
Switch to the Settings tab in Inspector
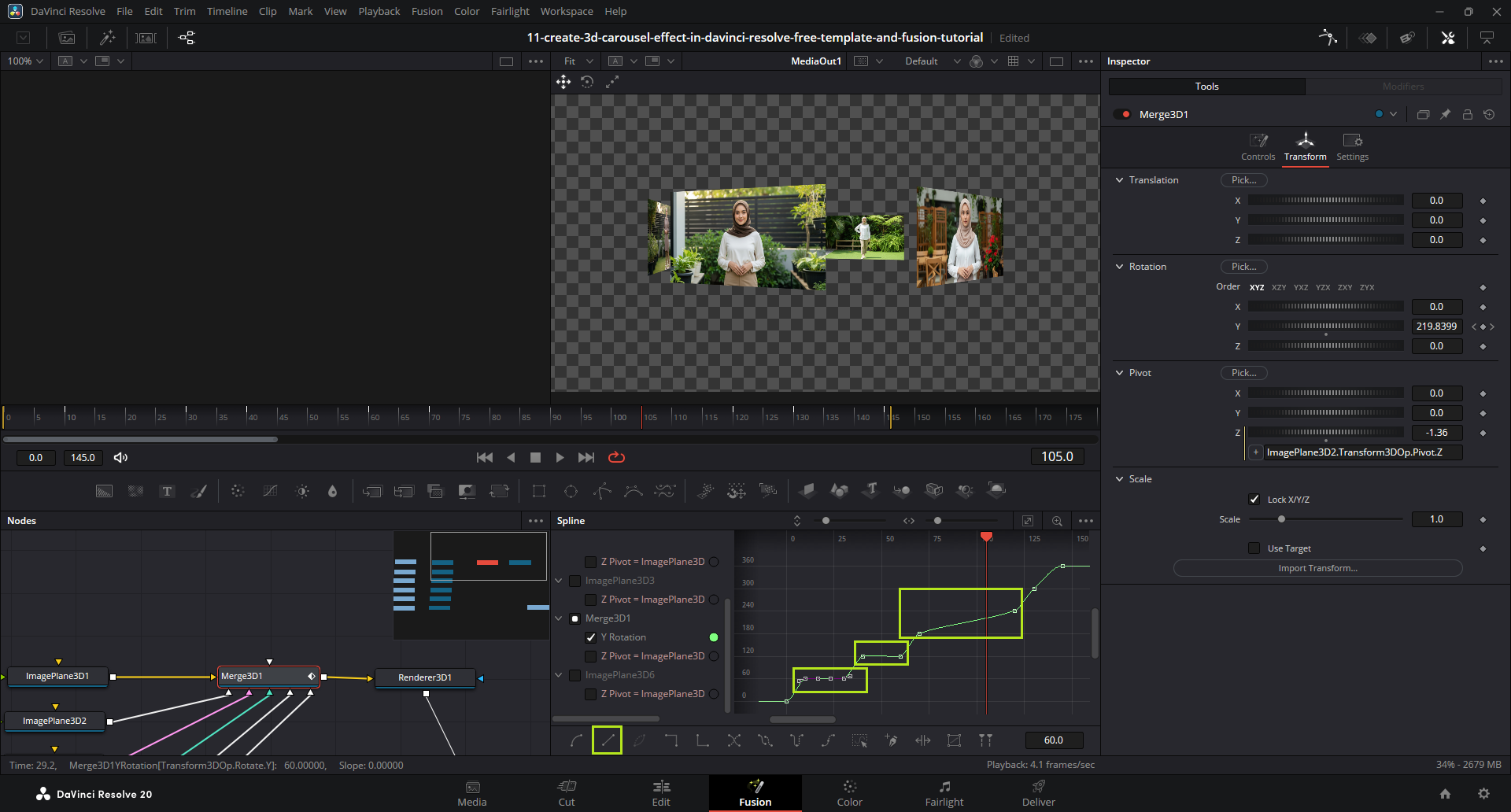1352,146
